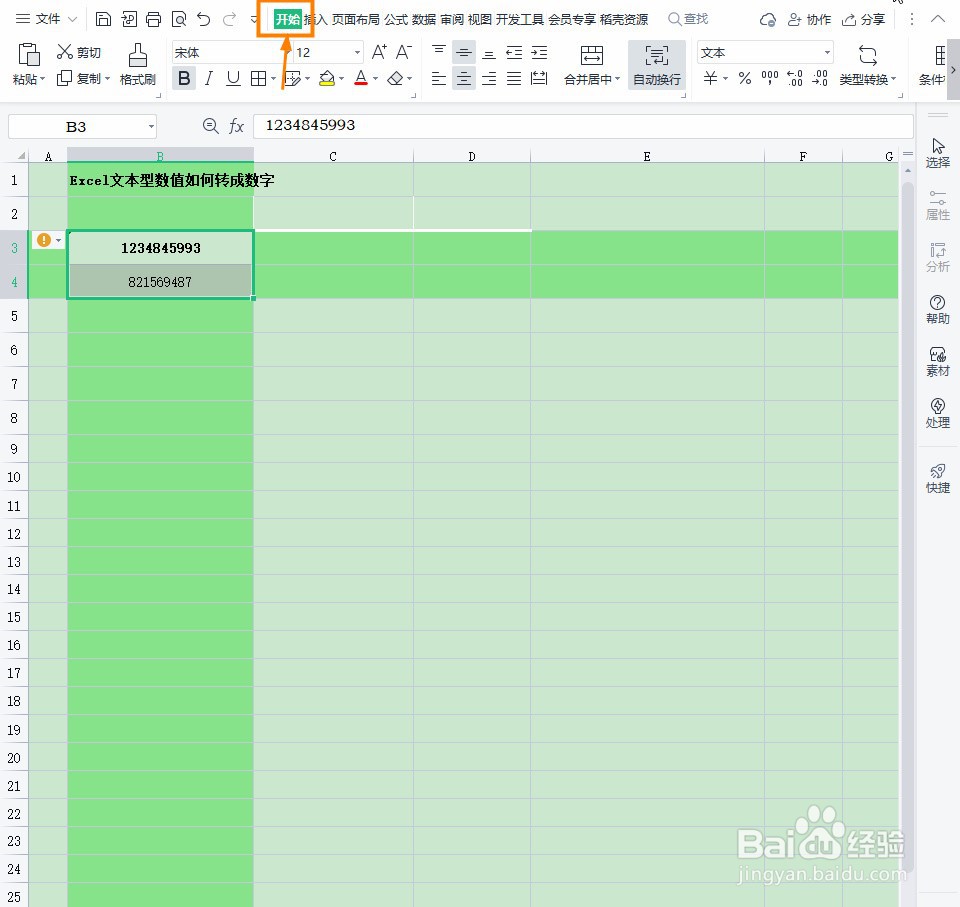This screenshot has height=907, width=960.
Task: Toggle Underline formatting
Action: point(233,78)
